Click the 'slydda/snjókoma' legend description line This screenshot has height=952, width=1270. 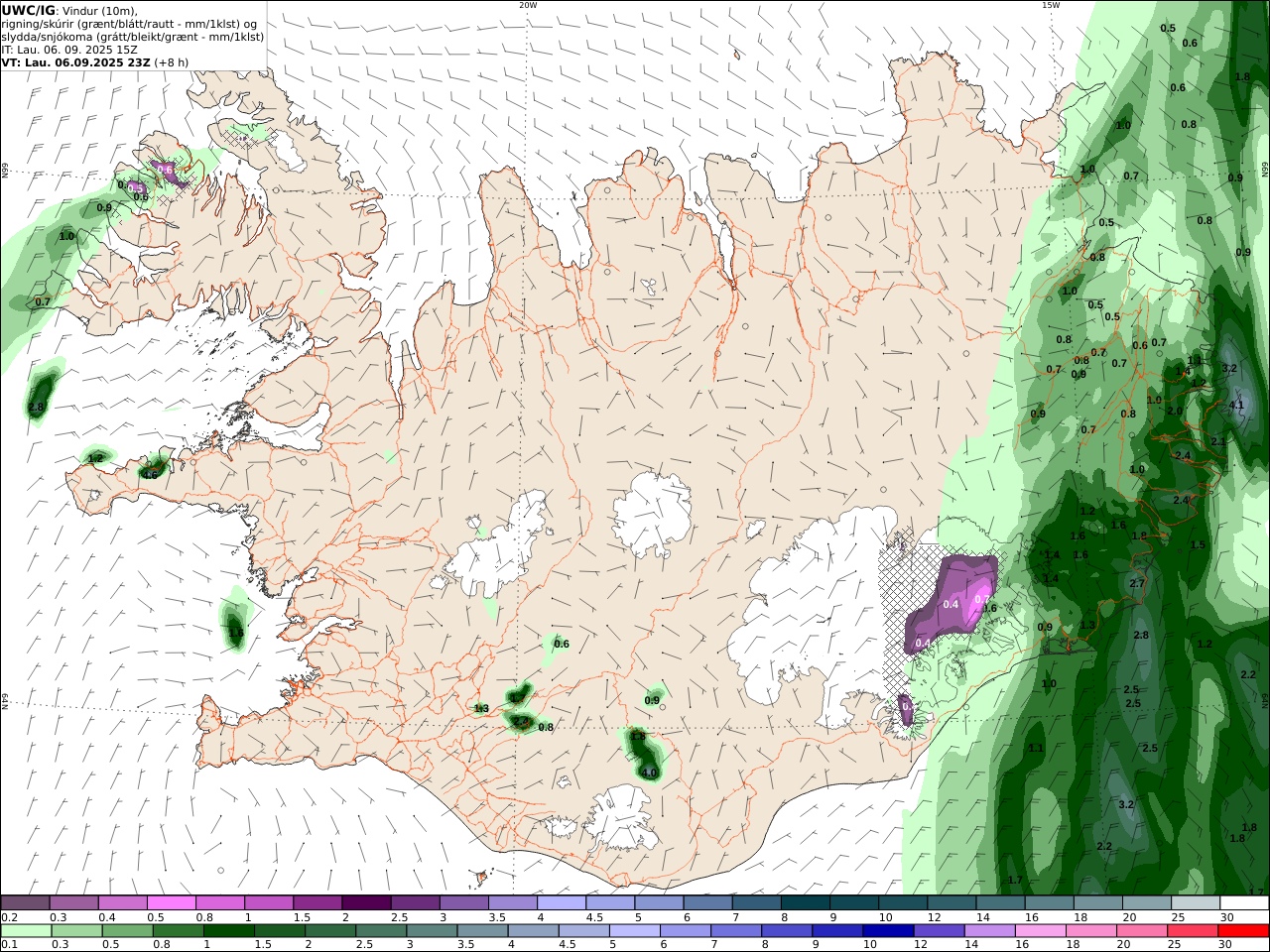pyautogui.click(x=133, y=37)
